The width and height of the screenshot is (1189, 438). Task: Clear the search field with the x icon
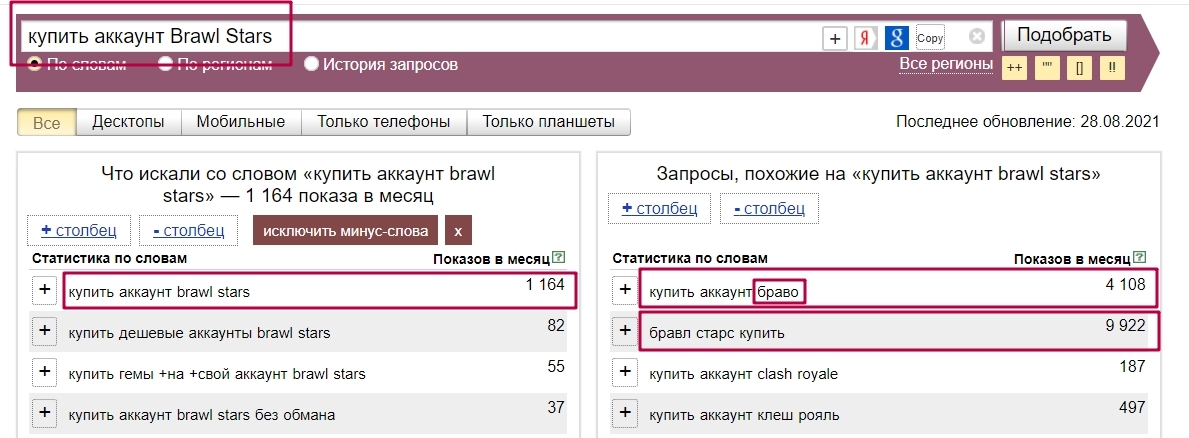pyautogui.click(x=977, y=36)
